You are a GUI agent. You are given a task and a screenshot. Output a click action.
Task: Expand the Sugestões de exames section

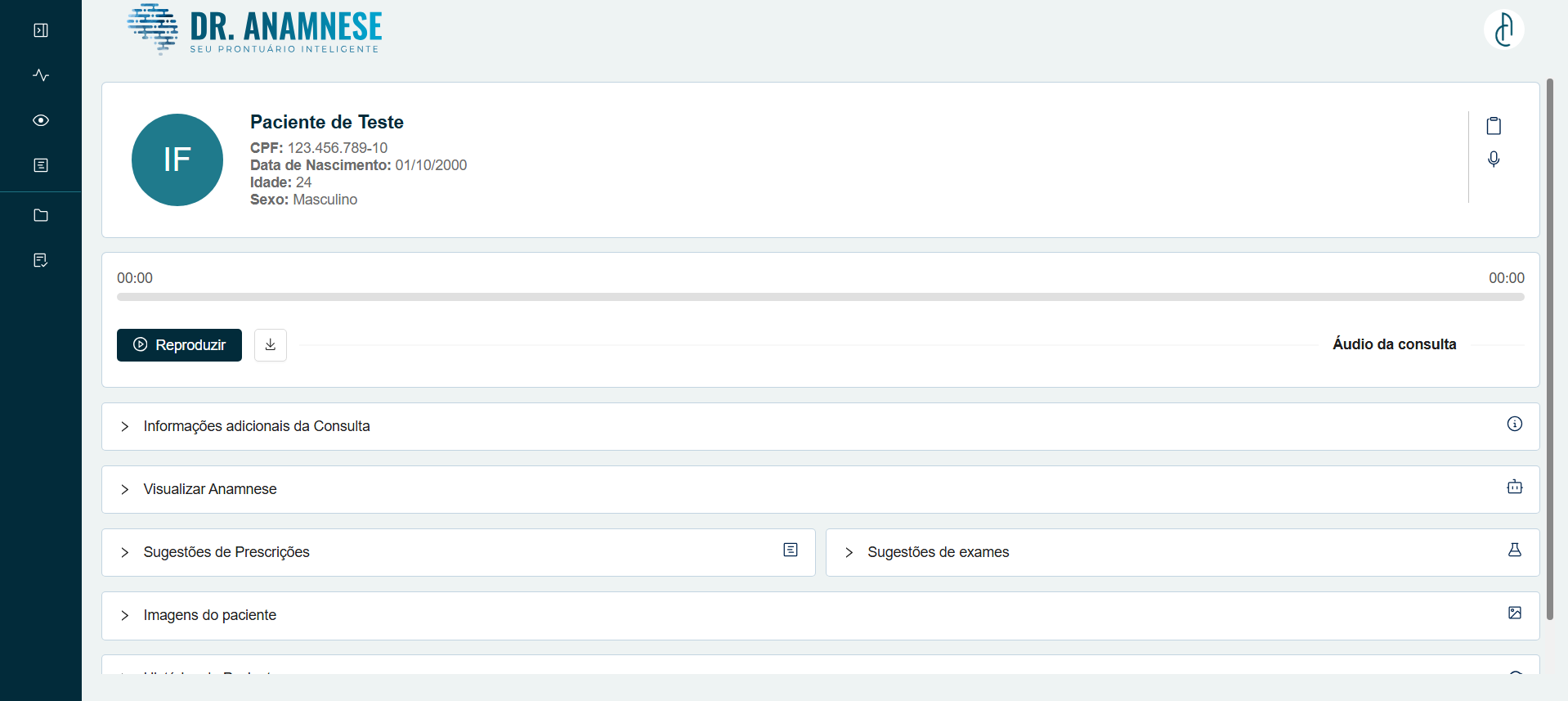(x=938, y=552)
